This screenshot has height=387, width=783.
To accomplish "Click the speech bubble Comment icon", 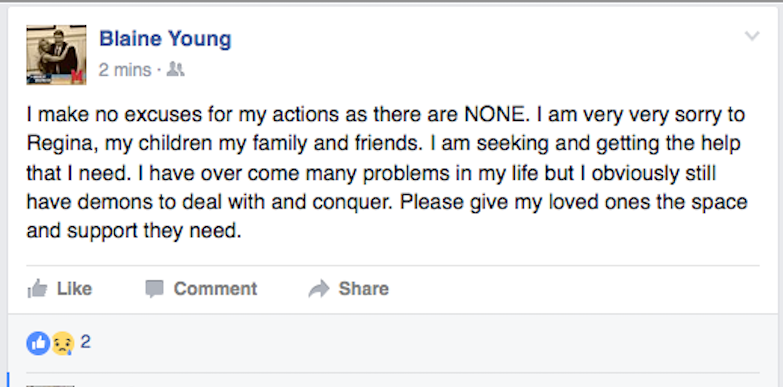I will point(154,289).
